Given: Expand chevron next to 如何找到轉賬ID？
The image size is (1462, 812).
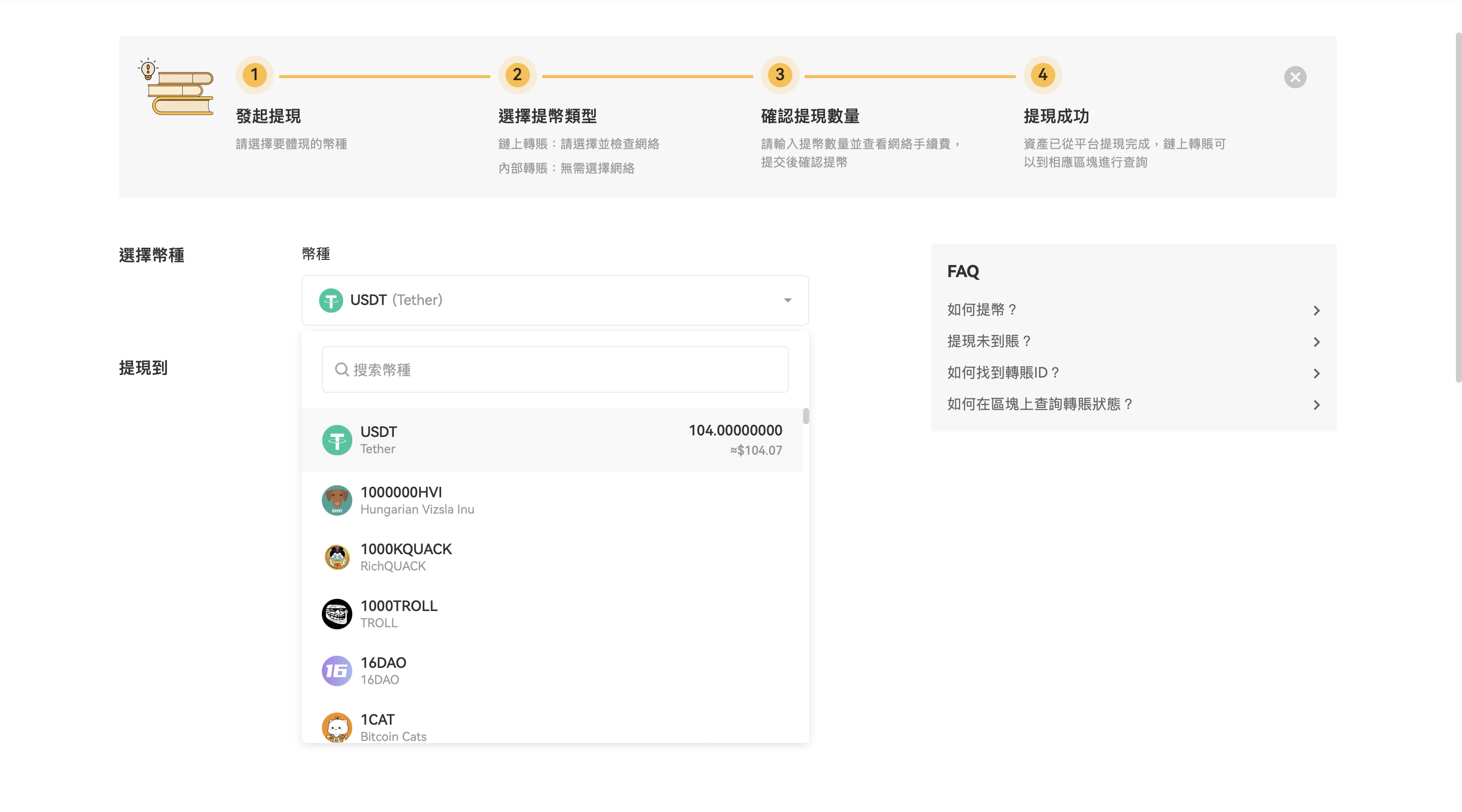Looking at the screenshot, I should 1316,374.
